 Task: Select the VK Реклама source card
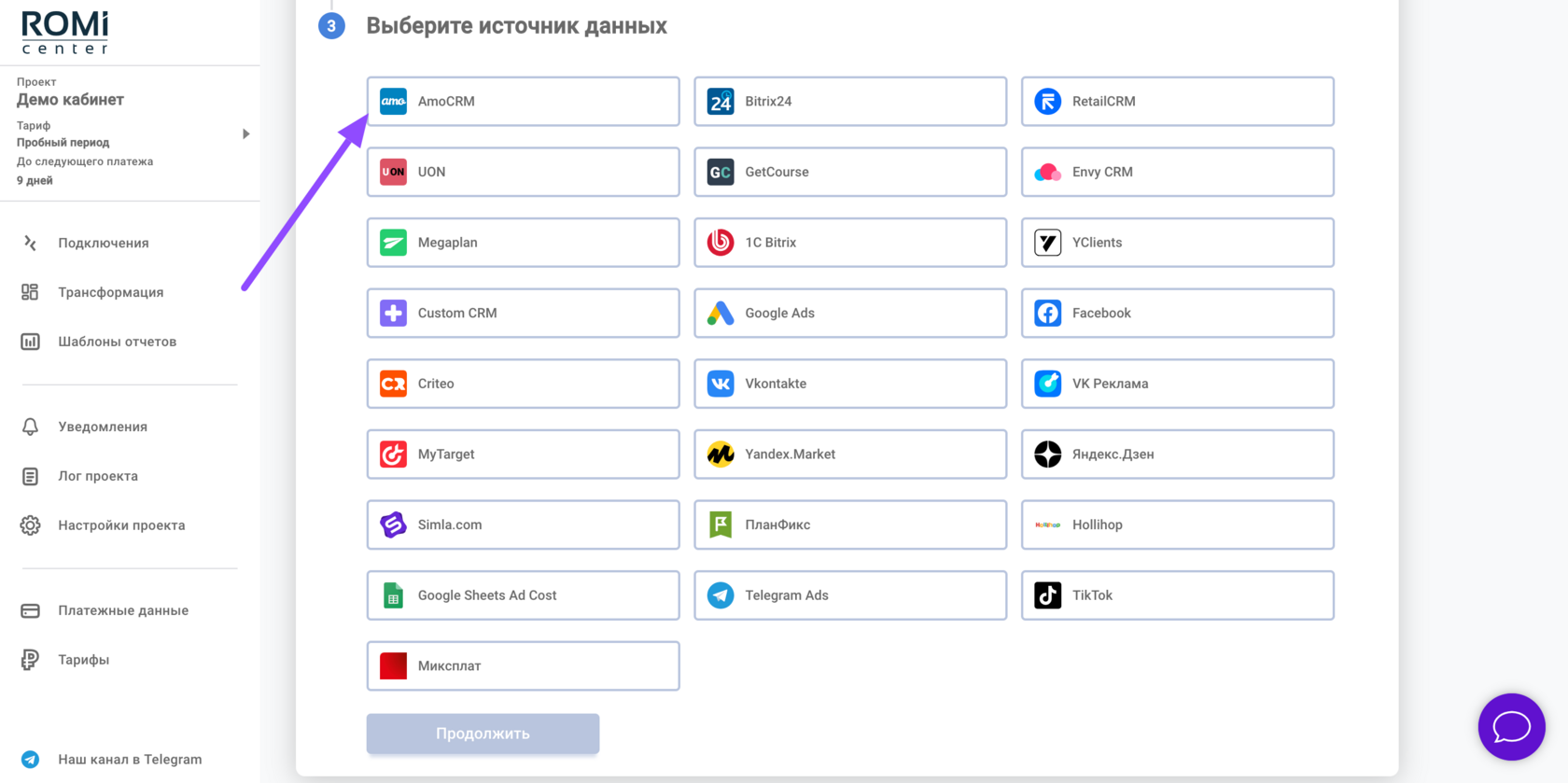(x=1177, y=384)
